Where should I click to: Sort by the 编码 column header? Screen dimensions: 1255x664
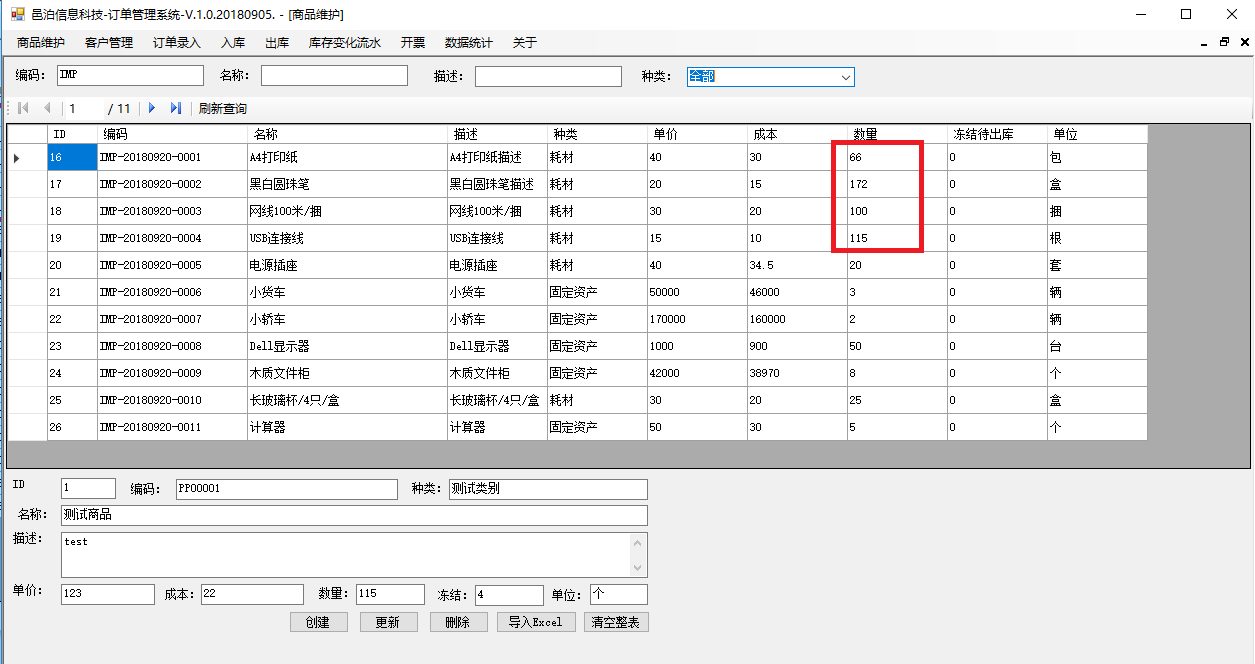[x=172, y=134]
